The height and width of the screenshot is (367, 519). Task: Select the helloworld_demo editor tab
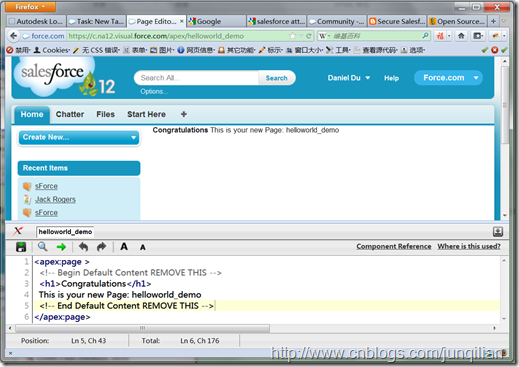(x=65, y=232)
